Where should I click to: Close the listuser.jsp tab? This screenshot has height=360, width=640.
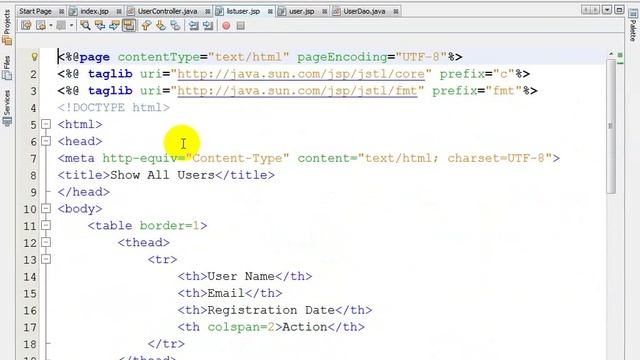click(270, 11)
